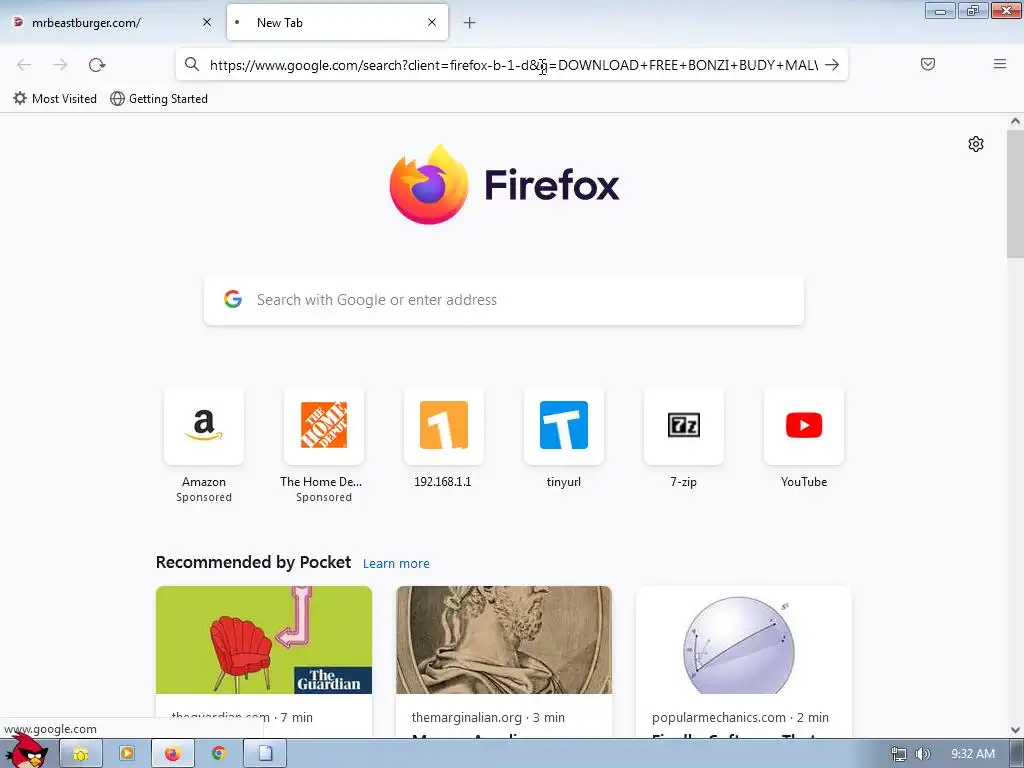Image resolution: width=1024 pixels, height=768 pixels.
Task: Click the 9:32 AM clock
Action: pos(973,754)
